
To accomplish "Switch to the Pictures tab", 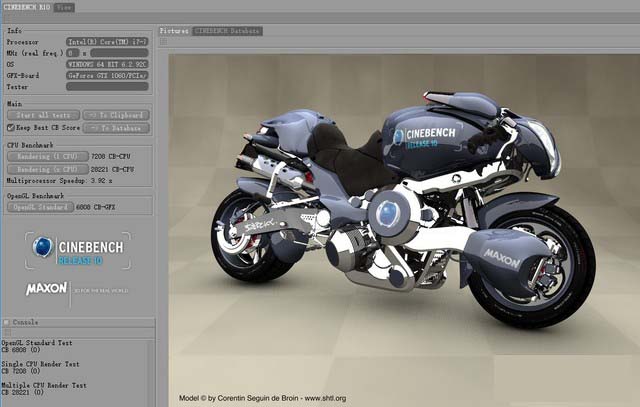I will [174, 31].
